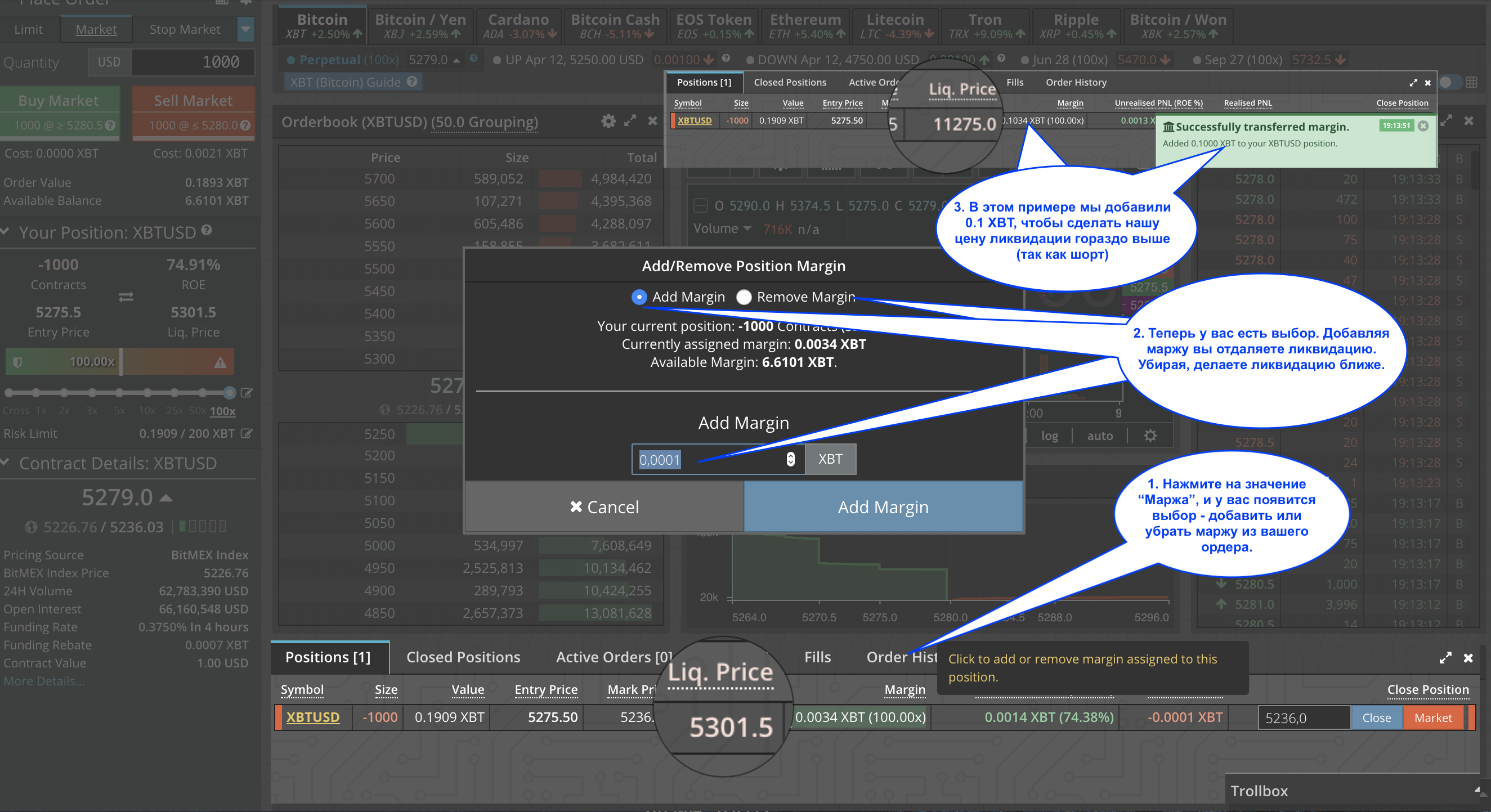Open the Ripple XRP instrument tab
Image resolution: width=1491 pixels, height=812 pixels.
point(1076,26)
